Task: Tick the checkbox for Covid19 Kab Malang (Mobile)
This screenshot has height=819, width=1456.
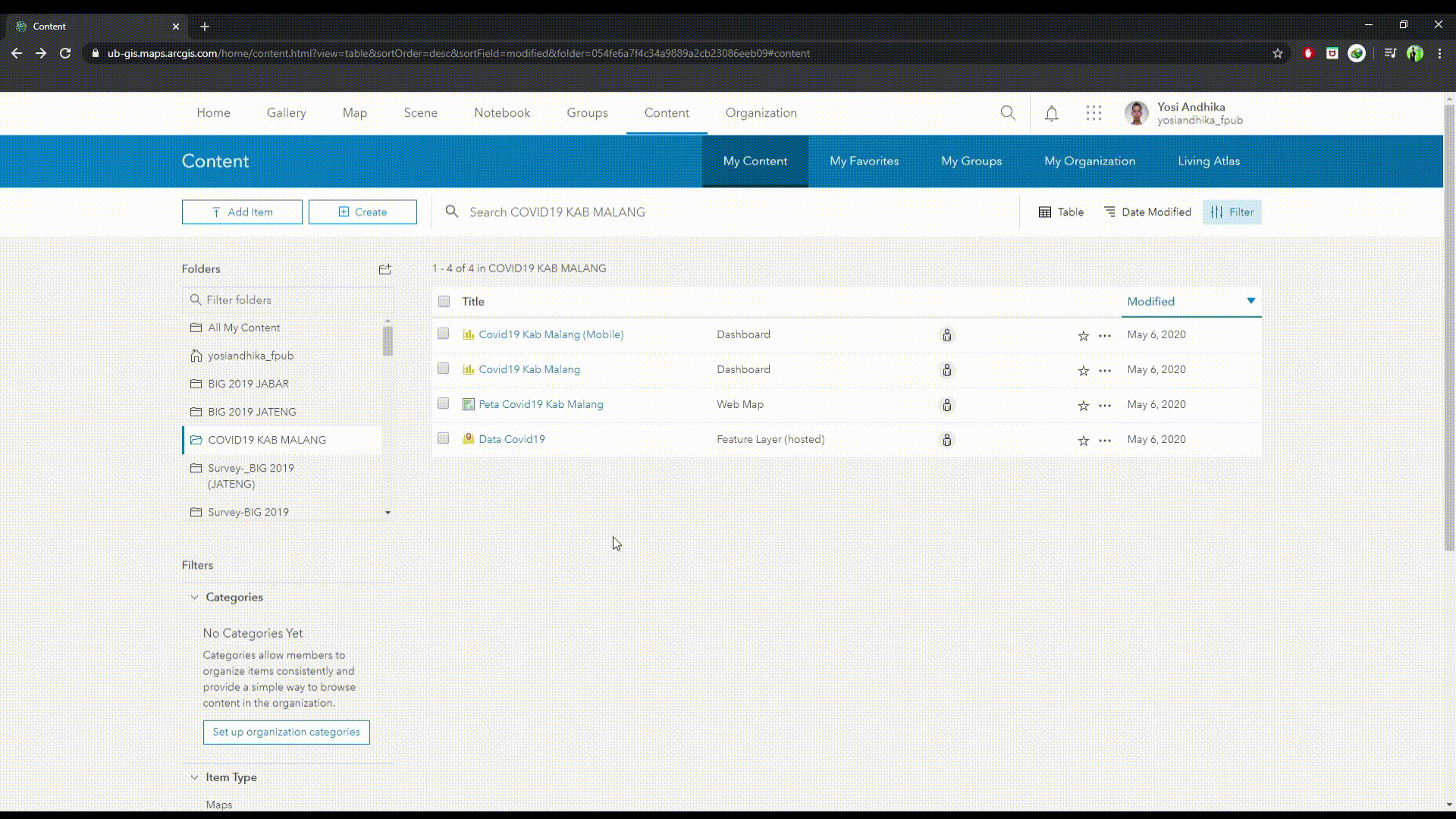Action: pos(444,334)
